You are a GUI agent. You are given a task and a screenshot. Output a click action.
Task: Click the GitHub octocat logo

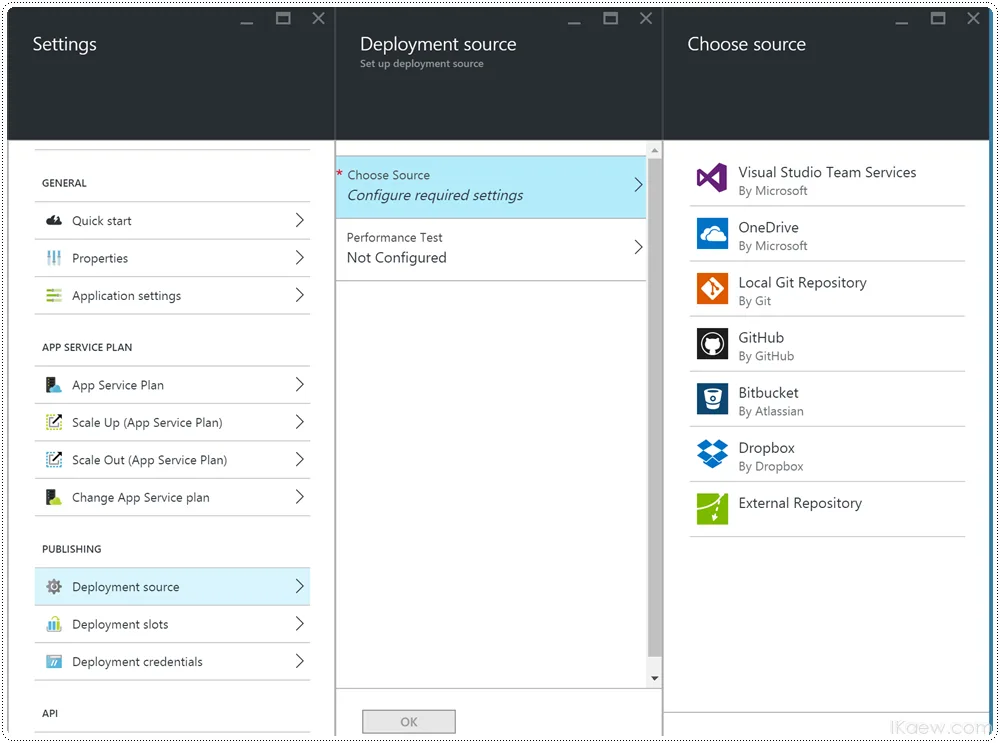[712, 344]
